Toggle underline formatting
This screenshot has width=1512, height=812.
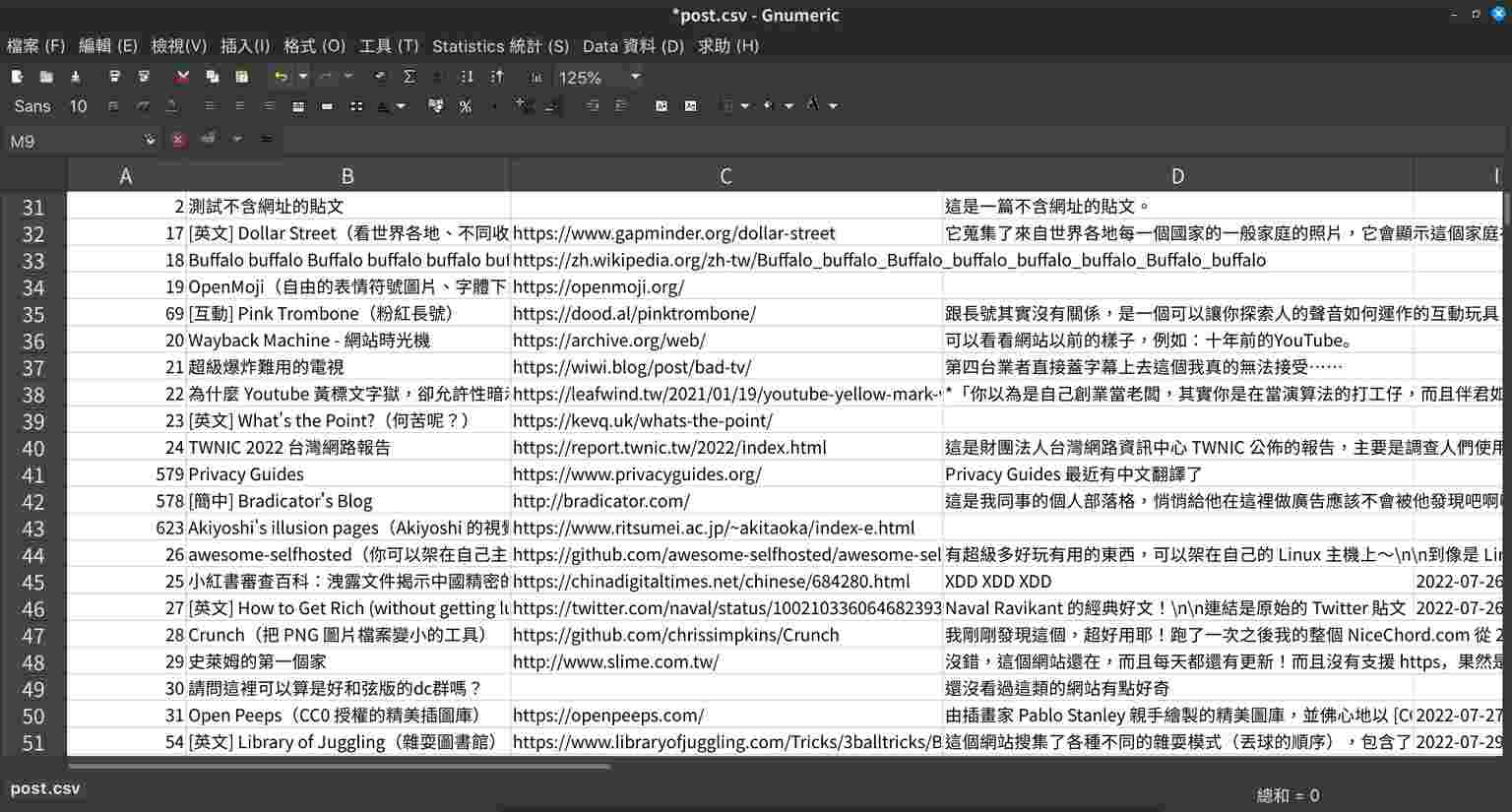pyautogui.click(x=172, y=106)
